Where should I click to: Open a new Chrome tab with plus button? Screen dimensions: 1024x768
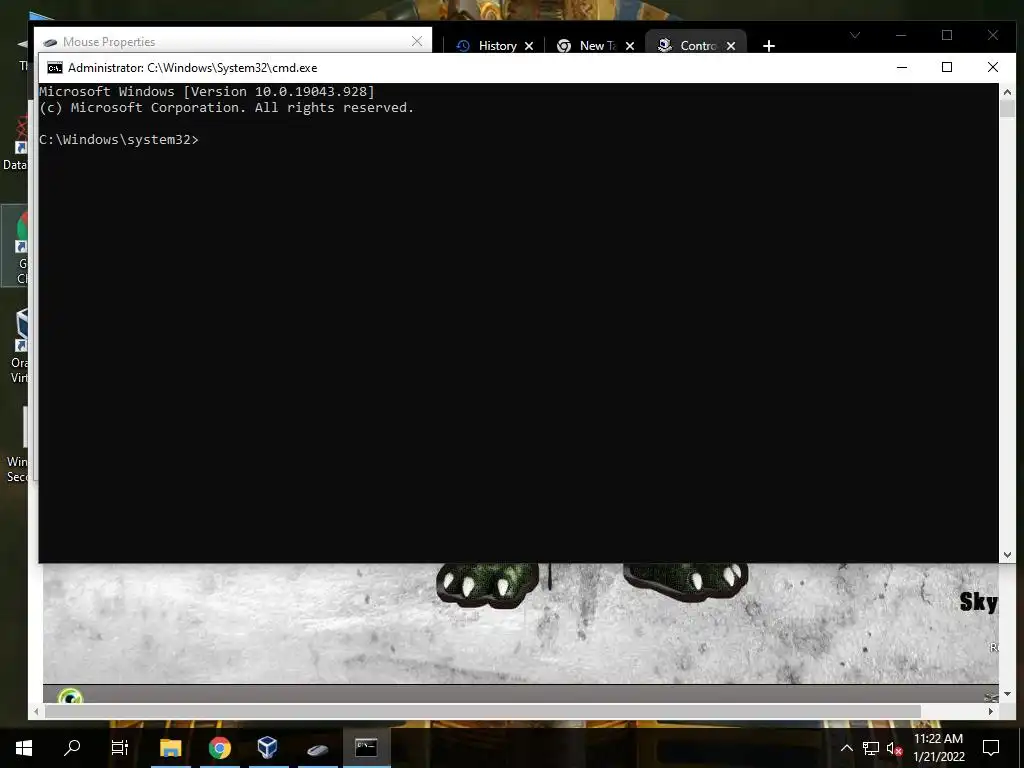pyautogui.click(x=769, y=46)
